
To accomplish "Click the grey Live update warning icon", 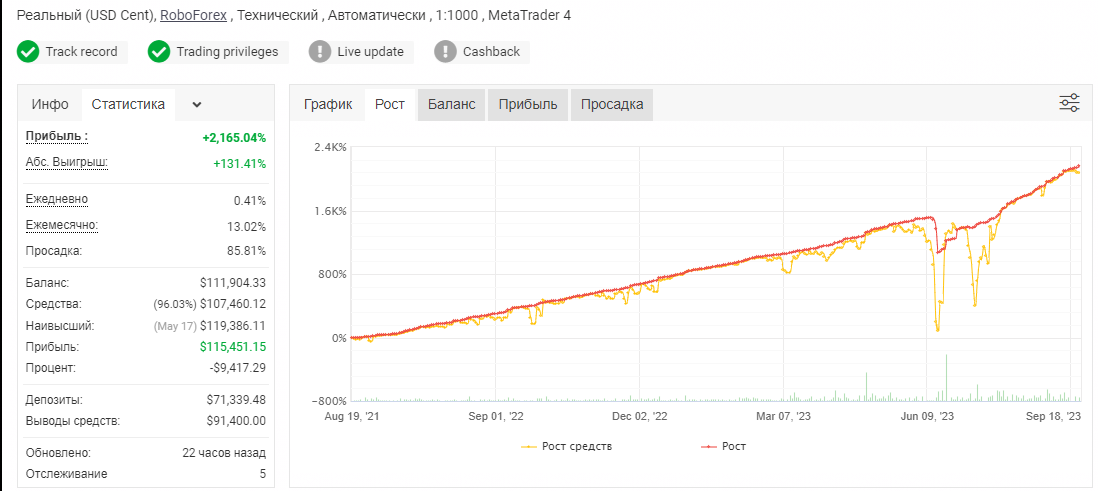I will coord(319,52).
